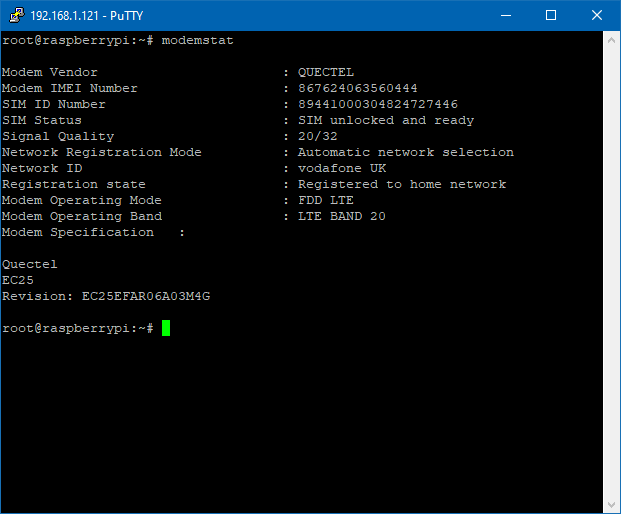Screen dimensions: 621x514
Task: Click the 'SIM ID Number' label
Action: [x=53, y=104]
